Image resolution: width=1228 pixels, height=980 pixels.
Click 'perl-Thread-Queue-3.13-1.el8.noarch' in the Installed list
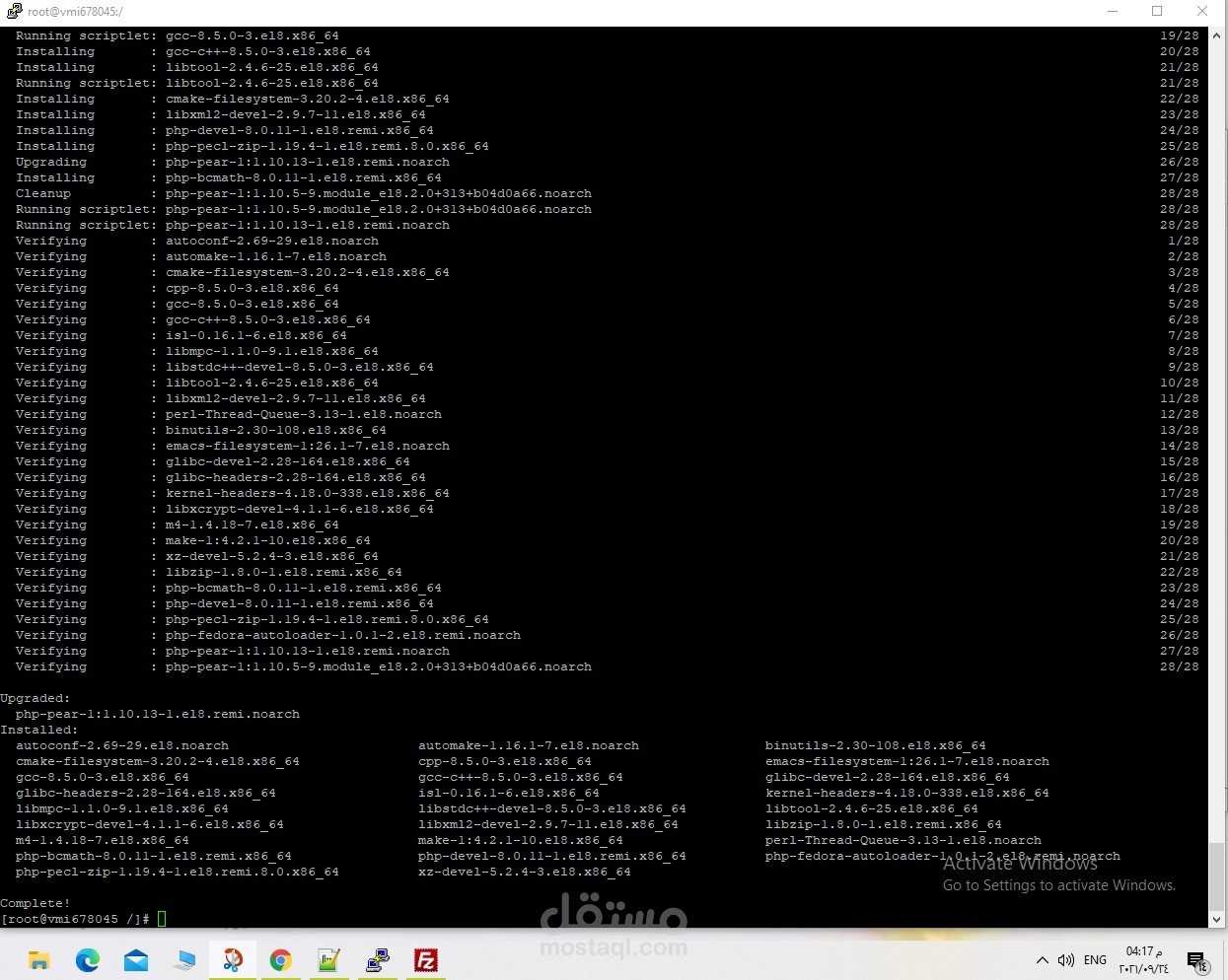(x=903, y=840)
